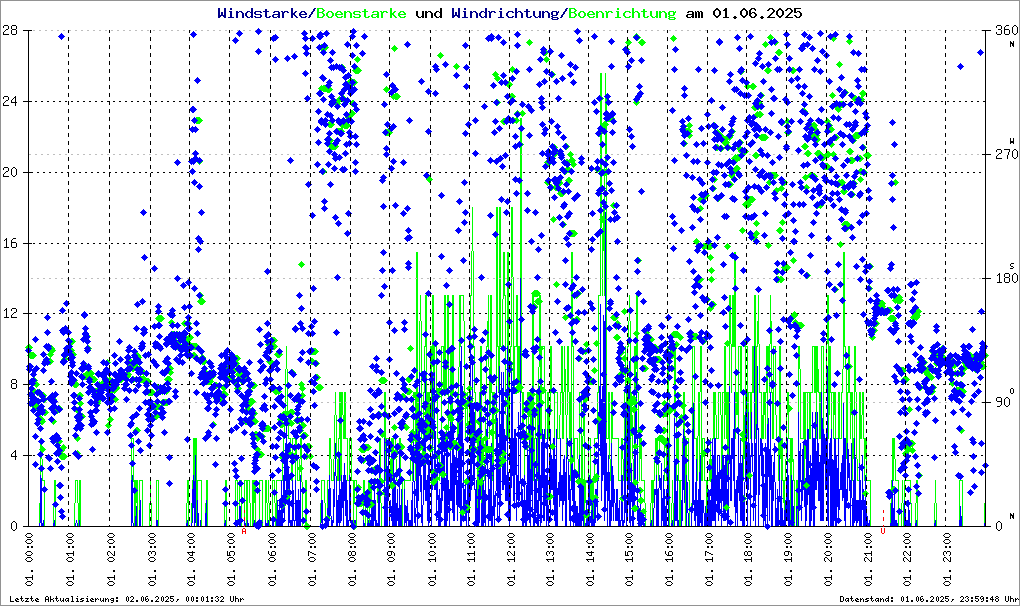Screen dimensions: 1020x606
Task: Click time axis label '01. 06:00'
Action: click(271, 559)
